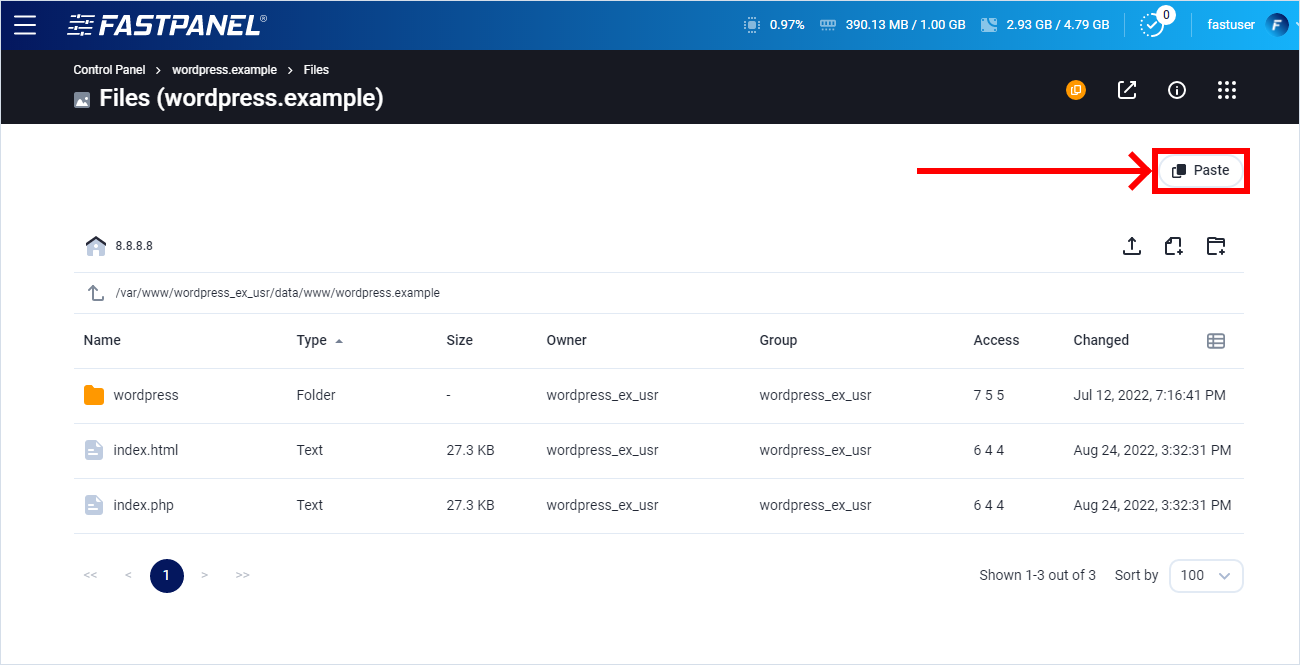Open the hamburger main menu
The height and width of the screenshot is (665, 1300).
25,25
